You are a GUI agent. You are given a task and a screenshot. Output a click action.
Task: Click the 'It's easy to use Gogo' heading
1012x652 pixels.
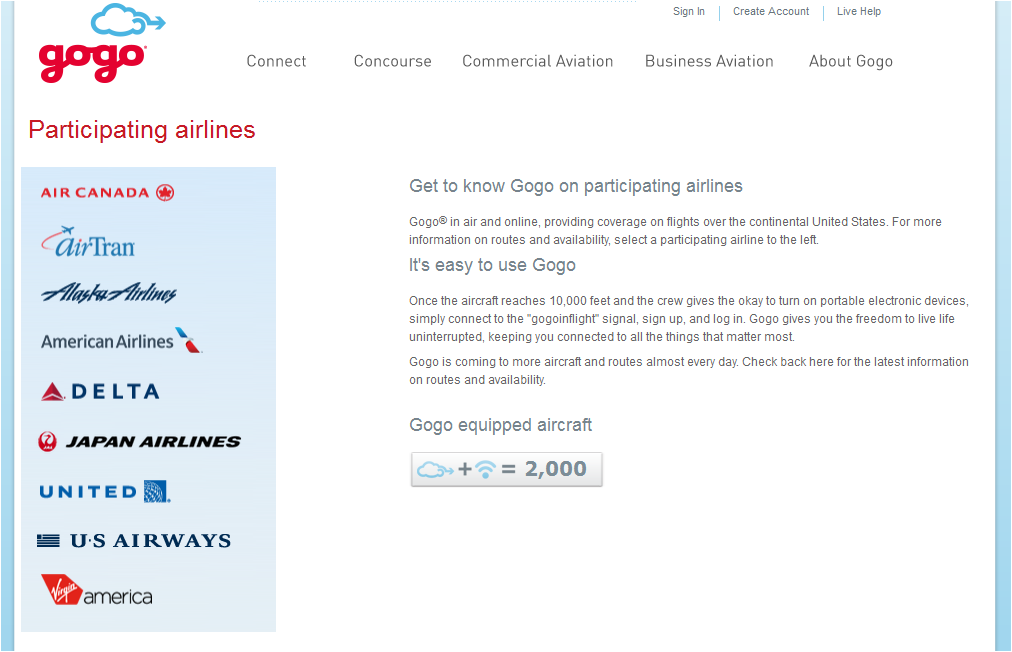(492, 265)
